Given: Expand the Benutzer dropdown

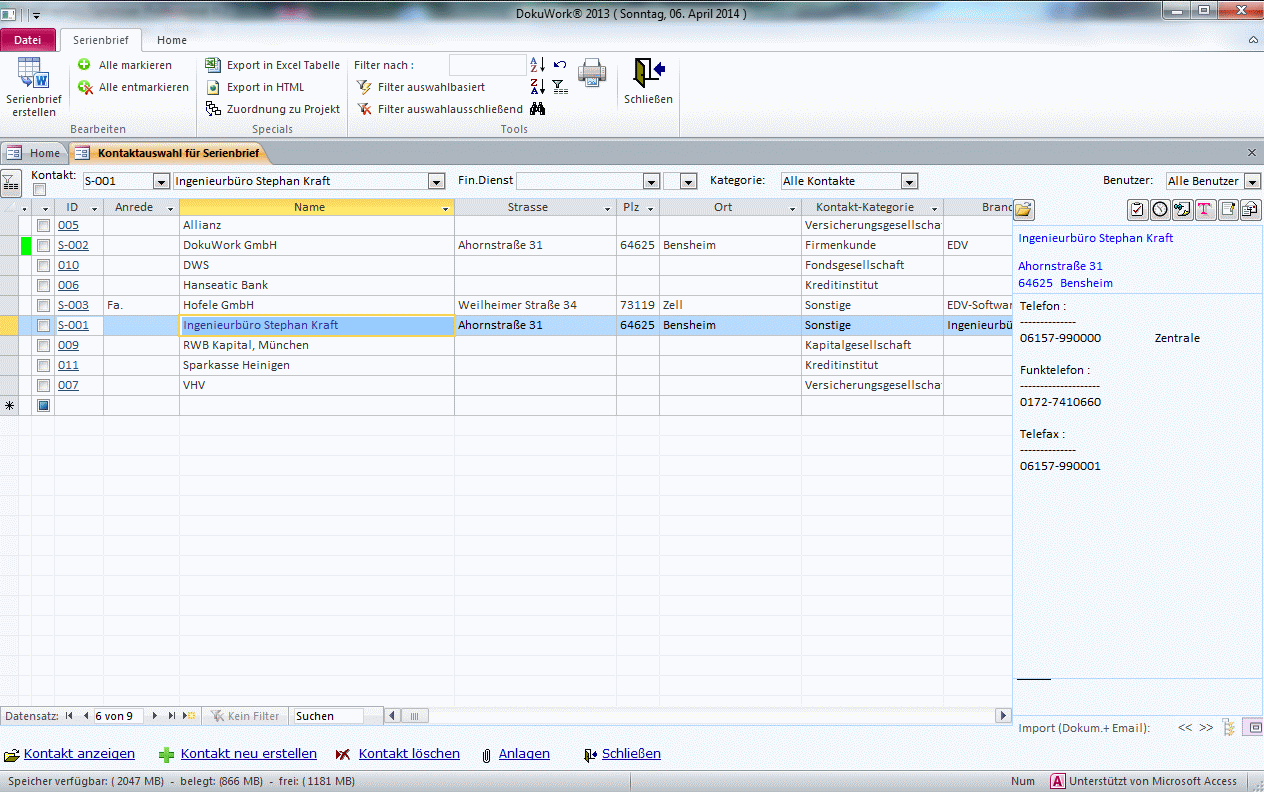Looking at the screenshot, I should coord(1252,182).
